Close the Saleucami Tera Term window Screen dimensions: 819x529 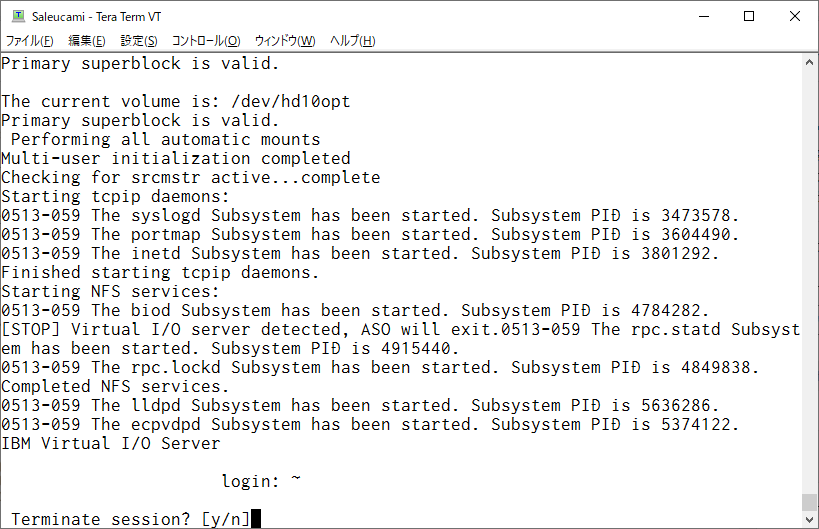click(x=794, y=16)
